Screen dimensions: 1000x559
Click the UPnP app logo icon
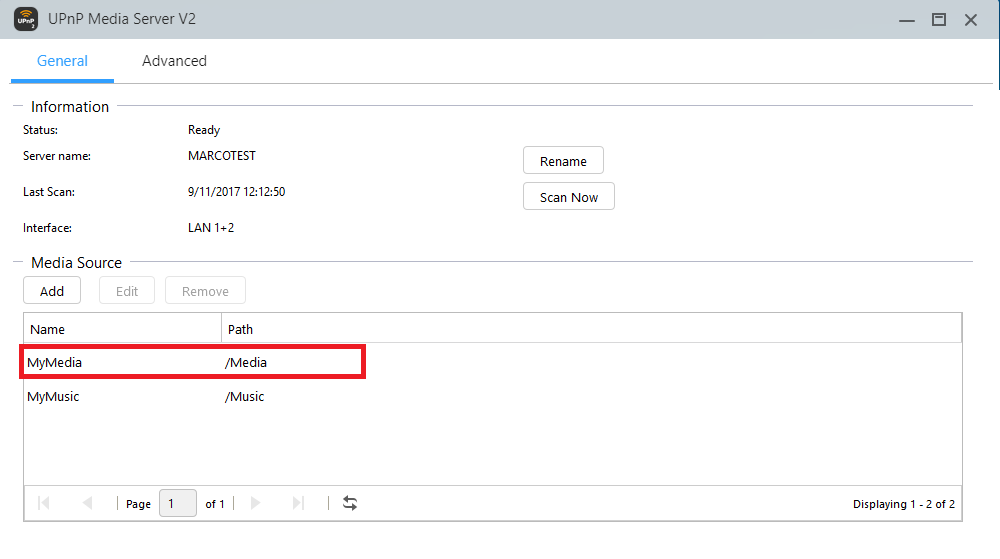point(26,19)
